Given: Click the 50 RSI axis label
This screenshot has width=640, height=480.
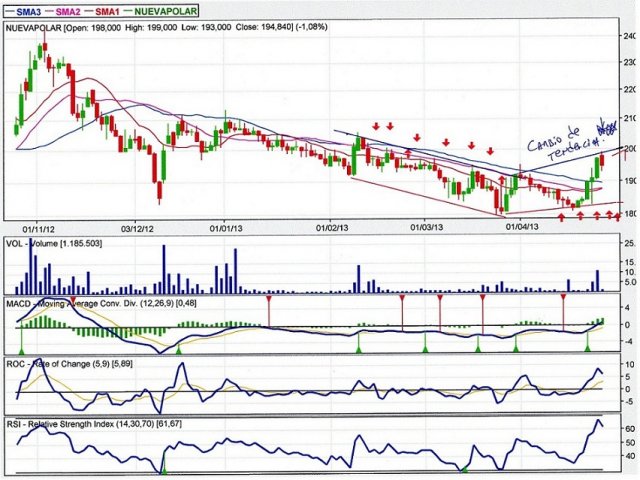Looking at the screenshot, I should point(630,442).
